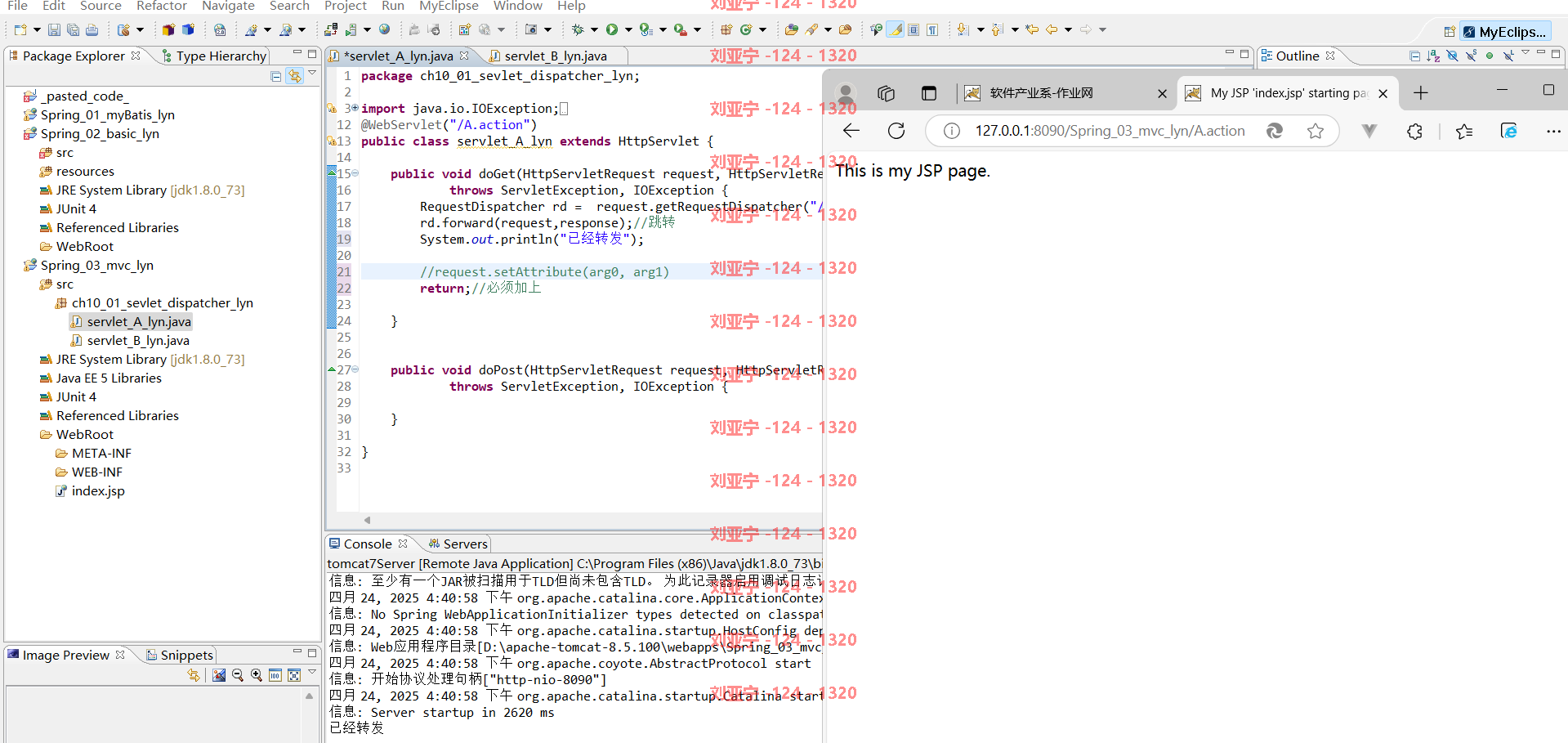The width and height of the screenshot is (1568, 743).
Task: Open browser Favorites list icon
Action: coord(1464,131)
